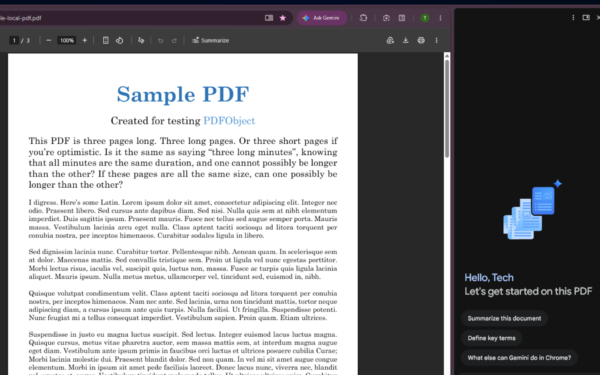The image size is (600, 375).
Task: Open PDF viewer more actions menu
Action: pos(437,40)
